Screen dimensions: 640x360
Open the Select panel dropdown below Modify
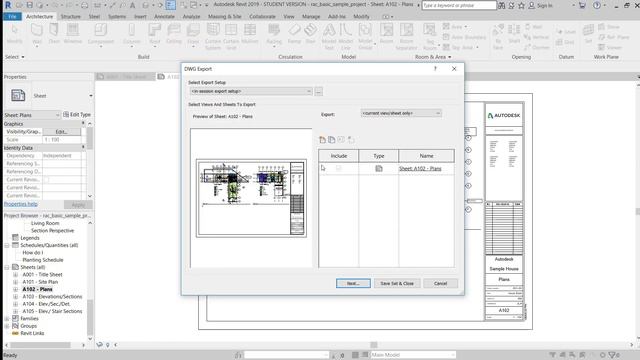click(x=15, y=57)
